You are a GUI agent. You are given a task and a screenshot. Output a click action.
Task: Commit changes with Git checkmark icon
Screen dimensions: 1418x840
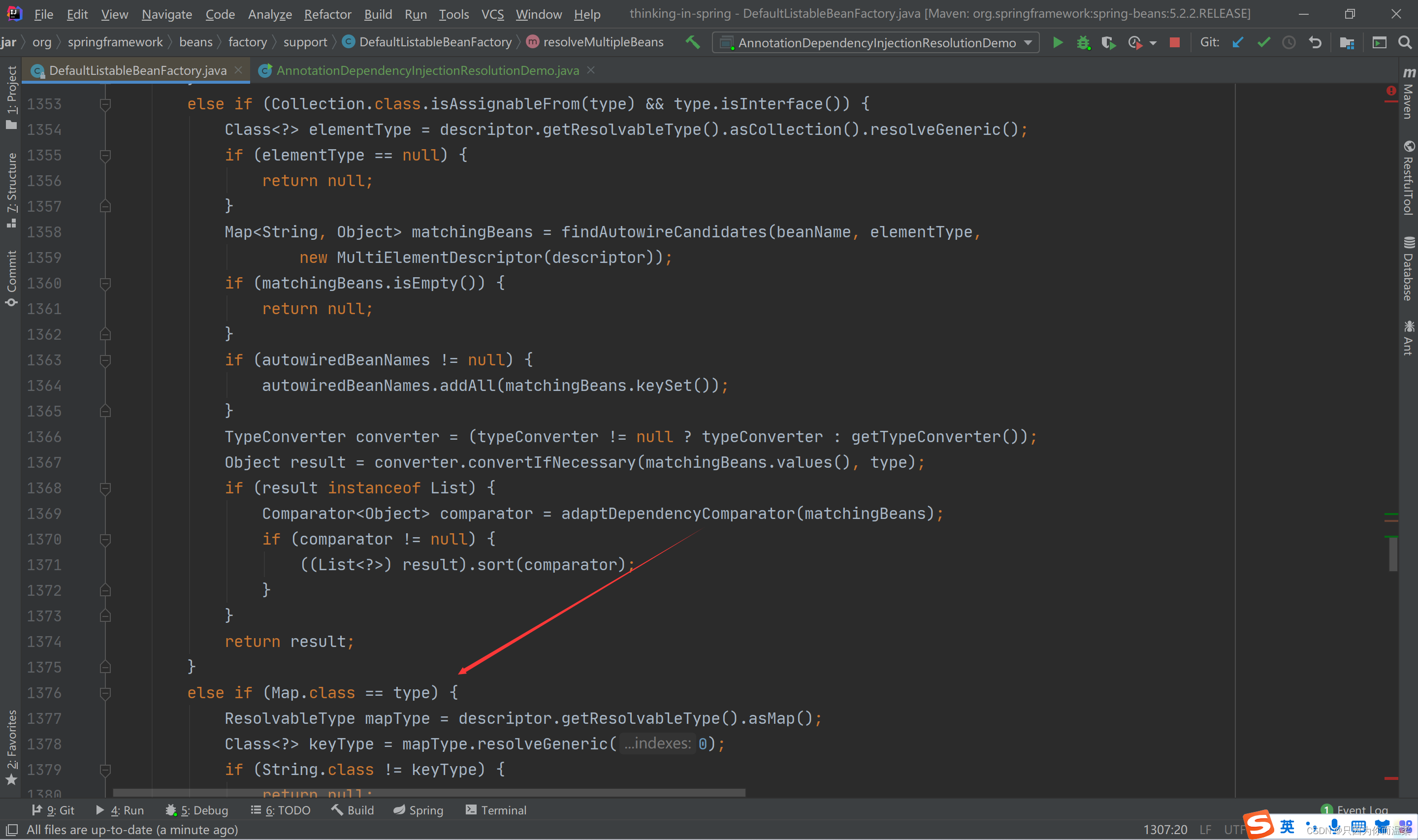pos(1263,42)
